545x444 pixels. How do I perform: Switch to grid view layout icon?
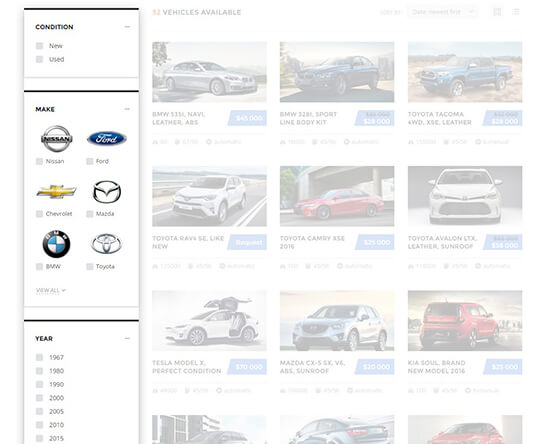pos(497,12)
